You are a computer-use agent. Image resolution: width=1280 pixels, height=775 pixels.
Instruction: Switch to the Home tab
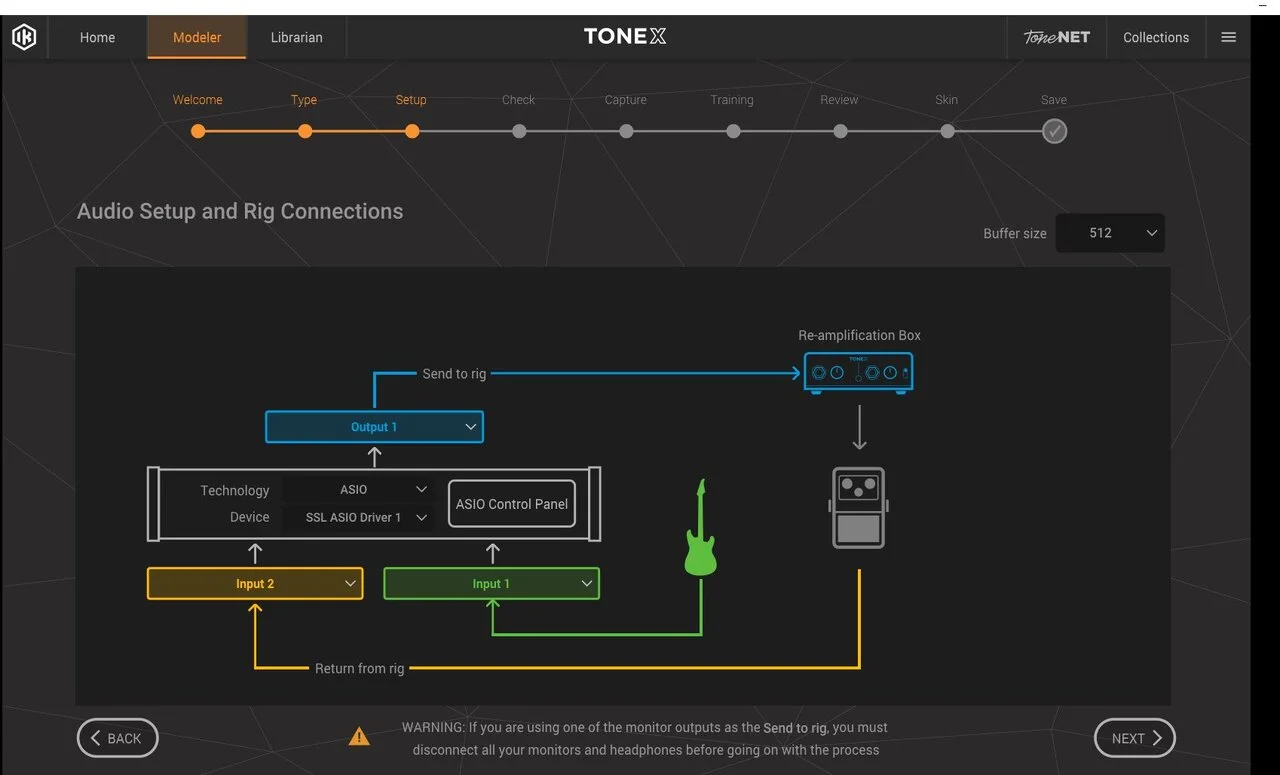pyautogui.click(x=97, y=38)
